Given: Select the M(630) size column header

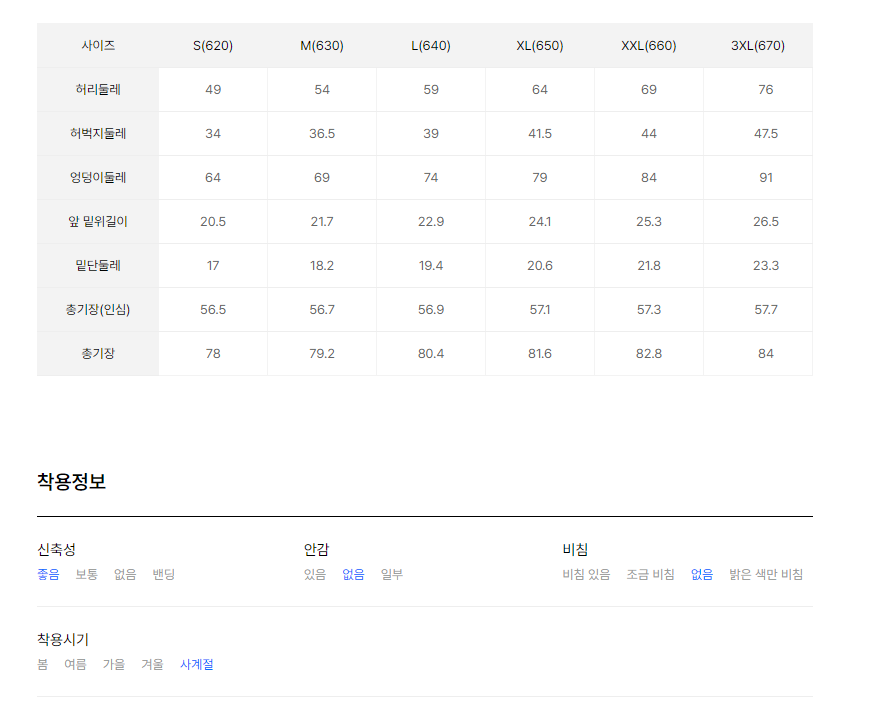Looking at the screenshot, I should [x=322, y=46].
